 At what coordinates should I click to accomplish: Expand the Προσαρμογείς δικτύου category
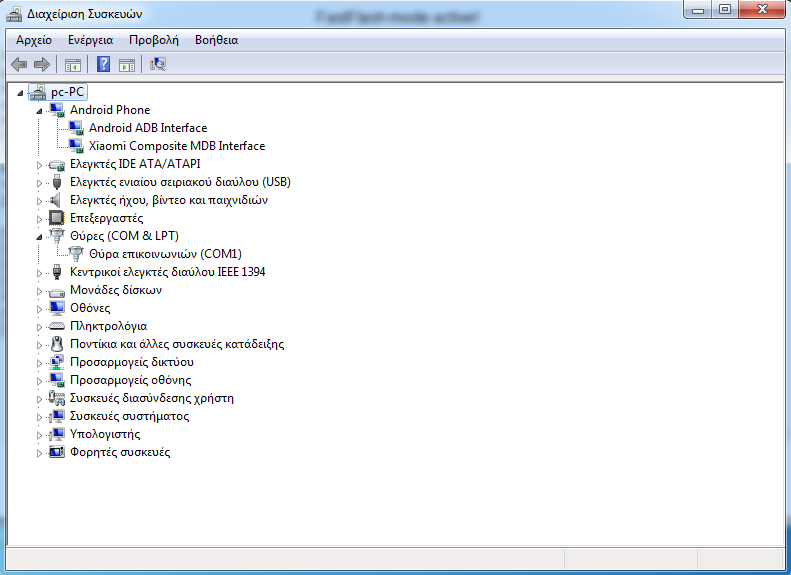click(39, 363)
